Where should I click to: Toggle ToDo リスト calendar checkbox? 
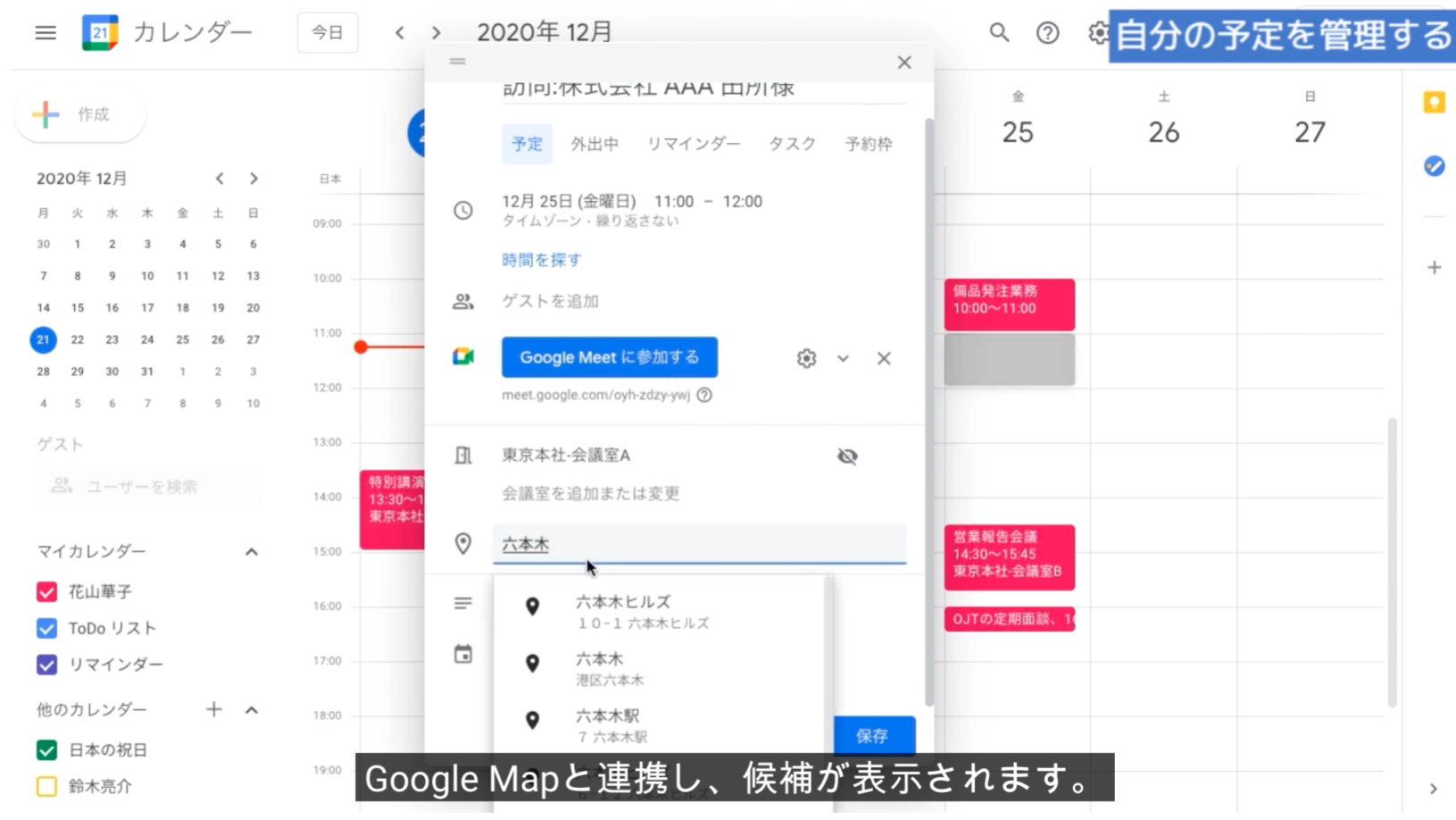(x=46, y=629)
